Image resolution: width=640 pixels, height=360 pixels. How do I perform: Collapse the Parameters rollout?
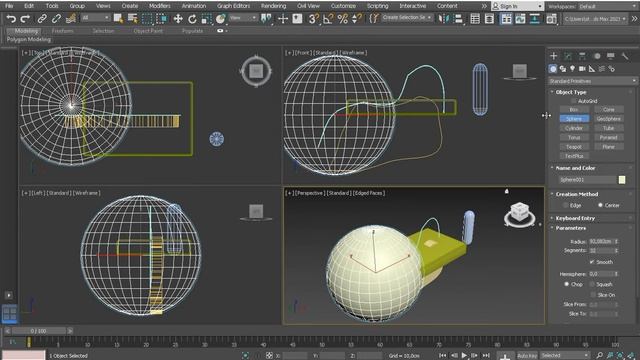tap(570, 228)
